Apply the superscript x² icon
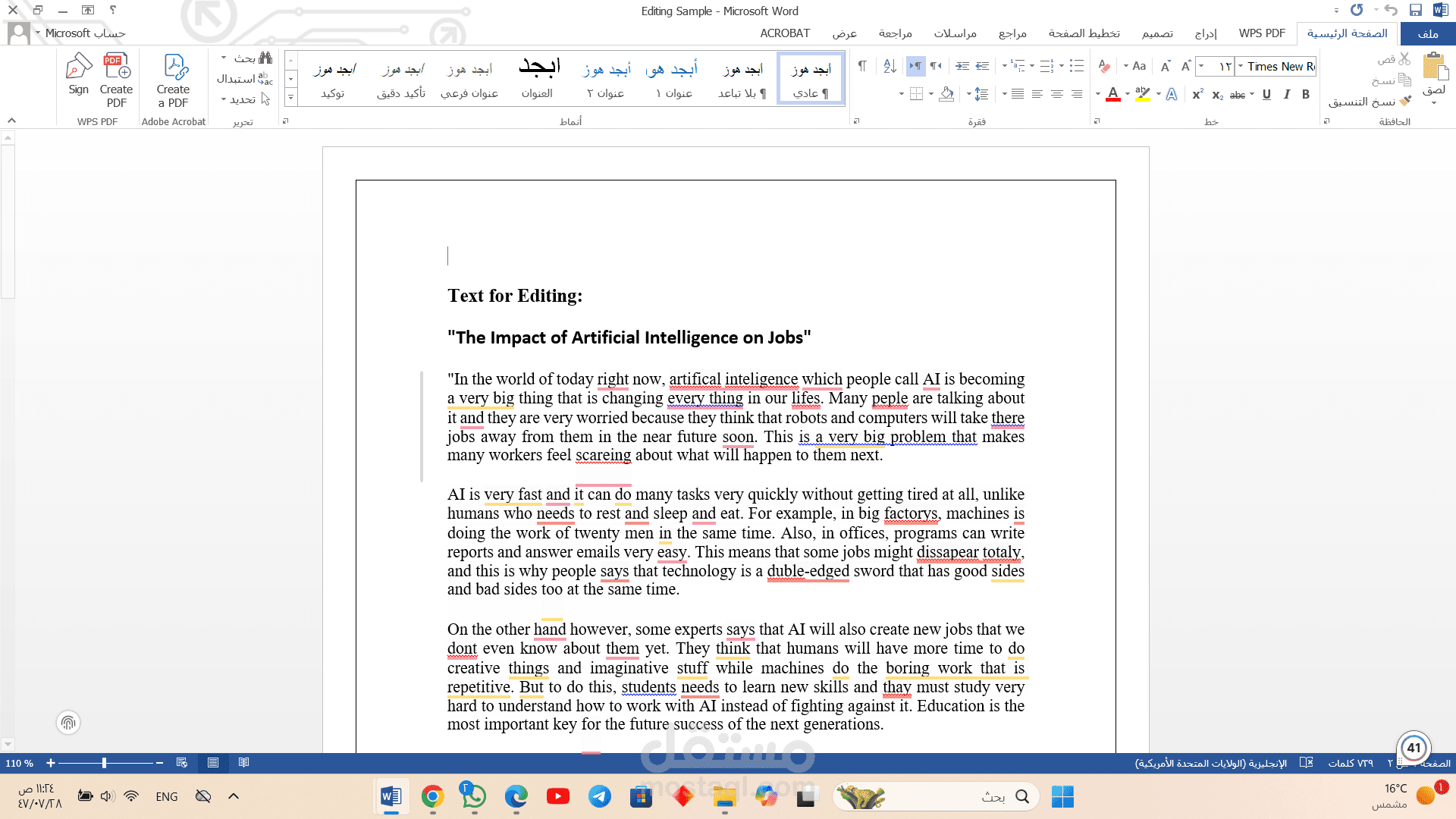The height and width of the screenshot is (819, 1456). click(x=1197, y=95)
